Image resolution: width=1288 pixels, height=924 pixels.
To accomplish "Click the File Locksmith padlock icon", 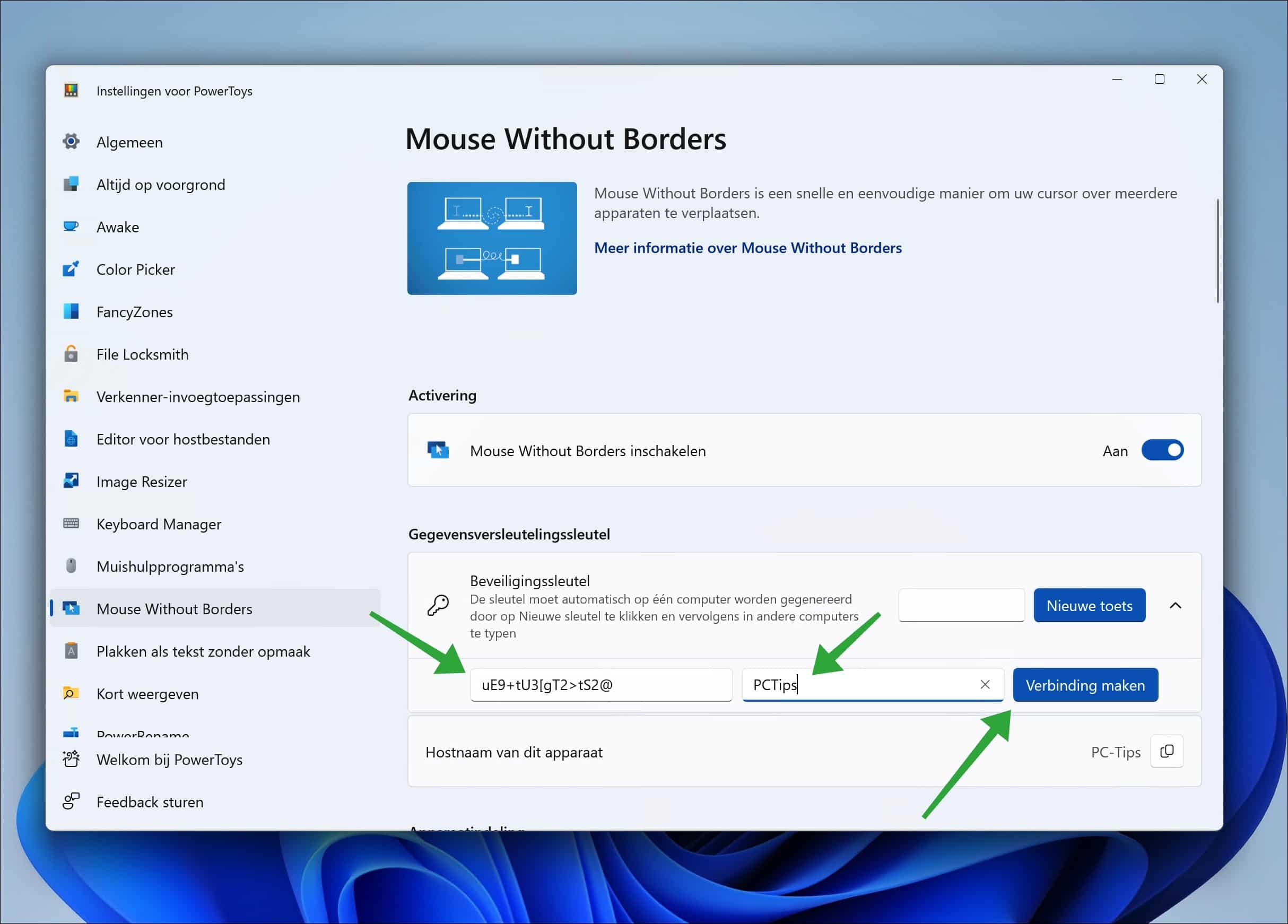I will 71,354.
